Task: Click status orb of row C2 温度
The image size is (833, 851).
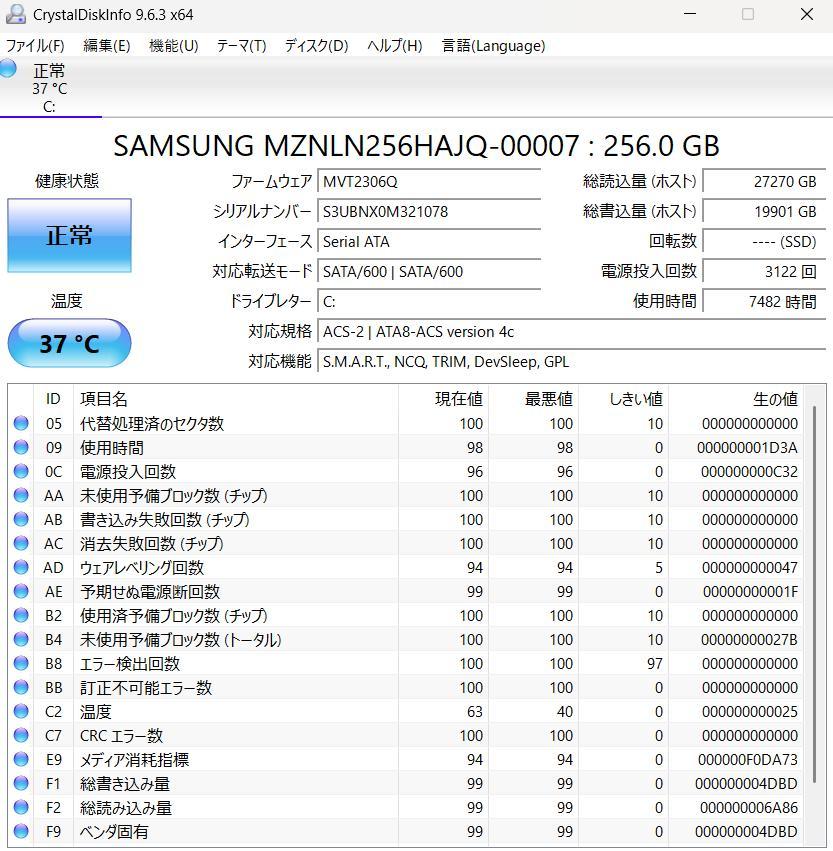Action: [x=21, y=711]
